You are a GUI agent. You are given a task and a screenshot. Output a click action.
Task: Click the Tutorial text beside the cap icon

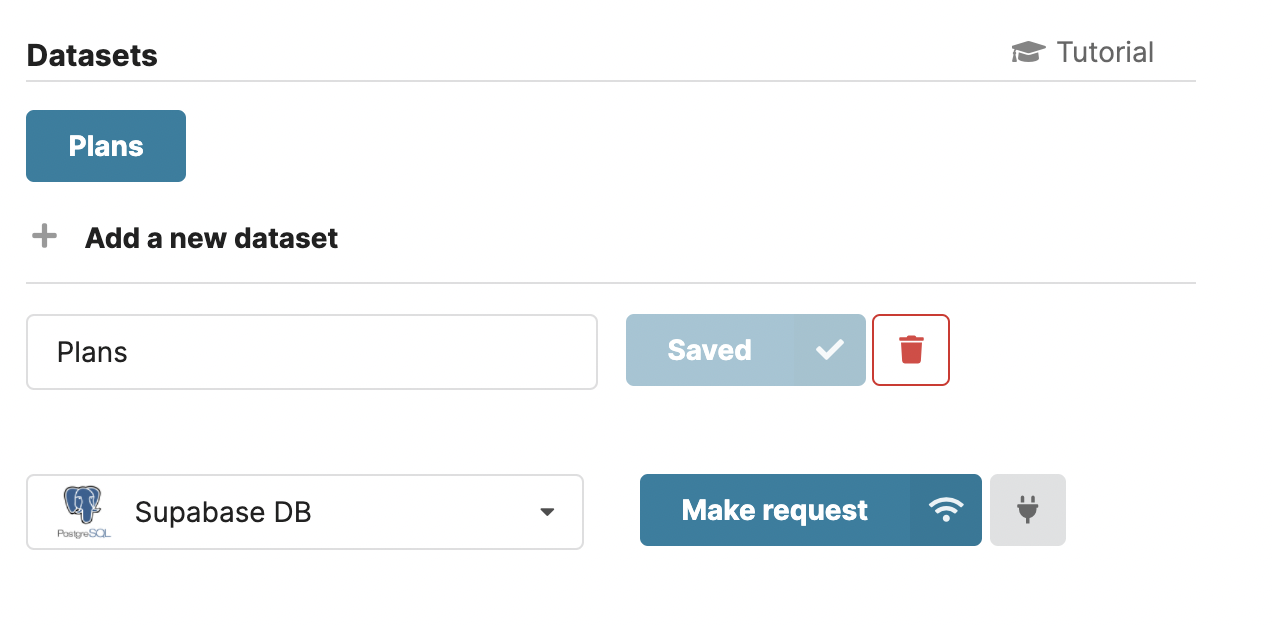1105,52
